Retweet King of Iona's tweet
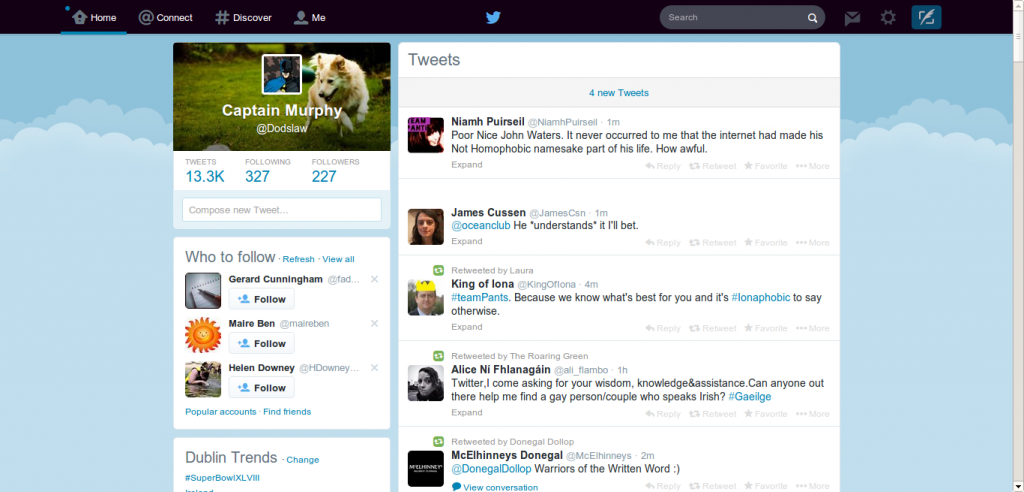 click(712, 328)
